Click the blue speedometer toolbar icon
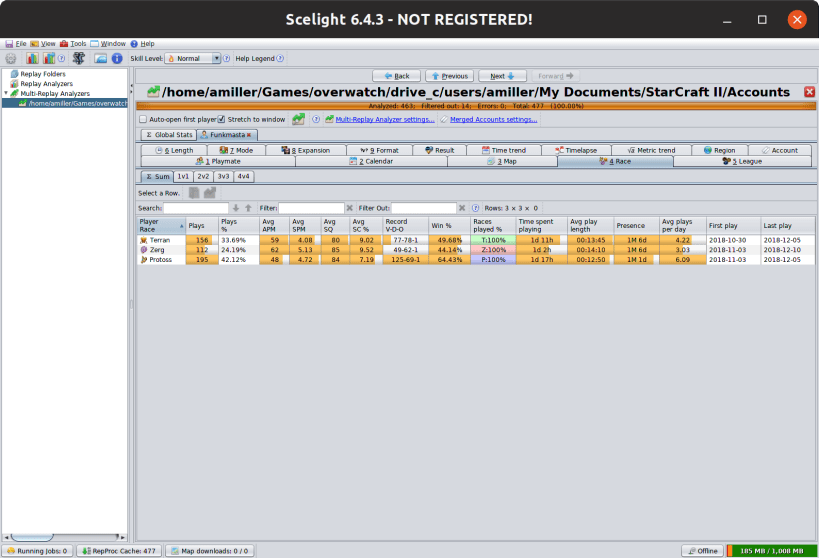The height and width of the screenshot is (558, 819). coord(101,59)
